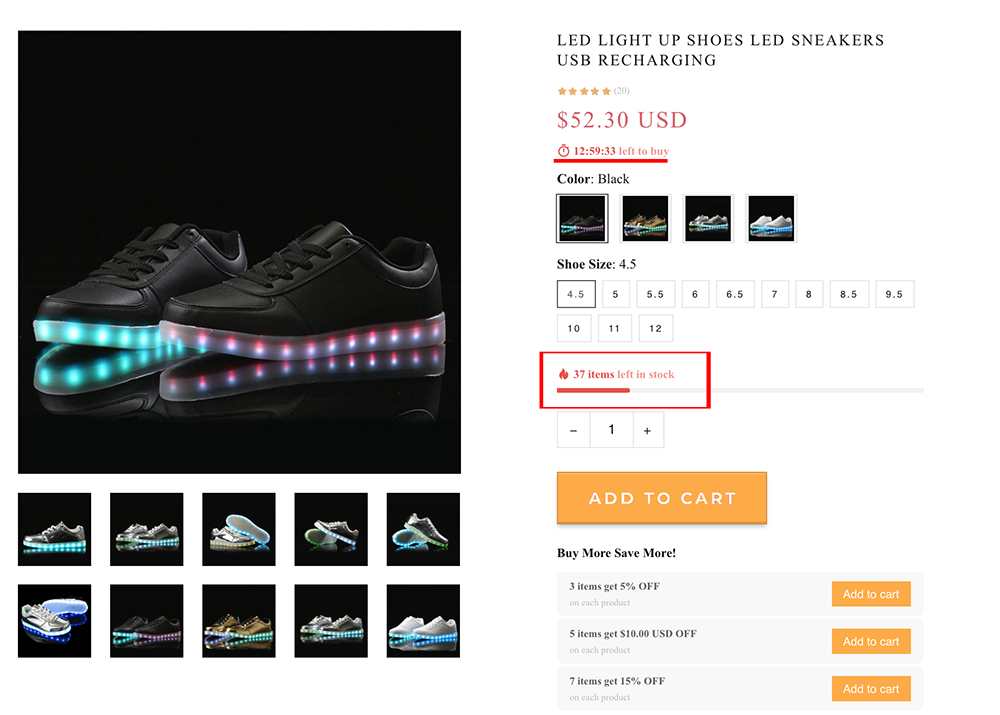This screenshot has height=715, width=1000.
Task: Click the star rating icons
Action: tap(584, 91)
